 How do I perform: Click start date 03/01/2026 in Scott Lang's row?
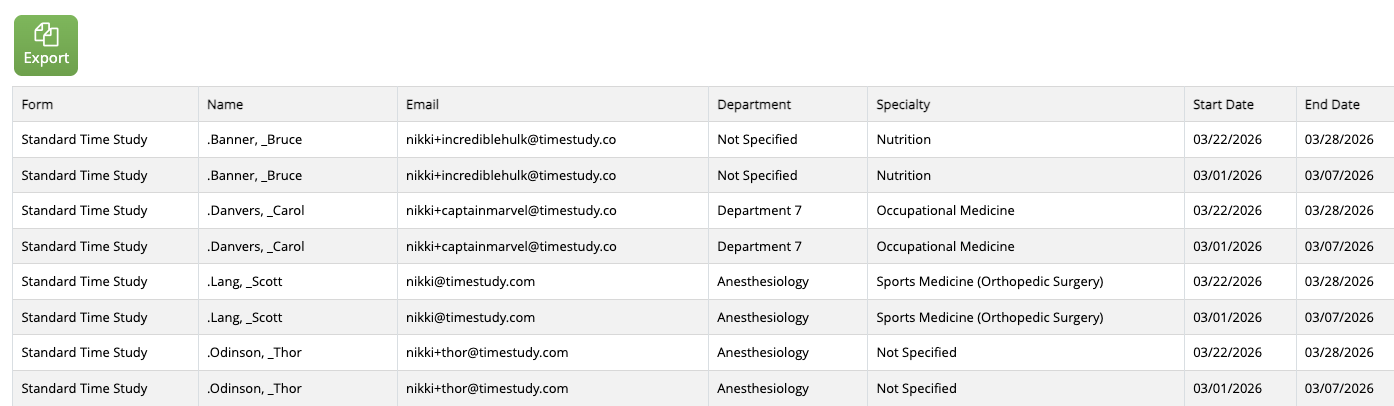pos(1227,317)
